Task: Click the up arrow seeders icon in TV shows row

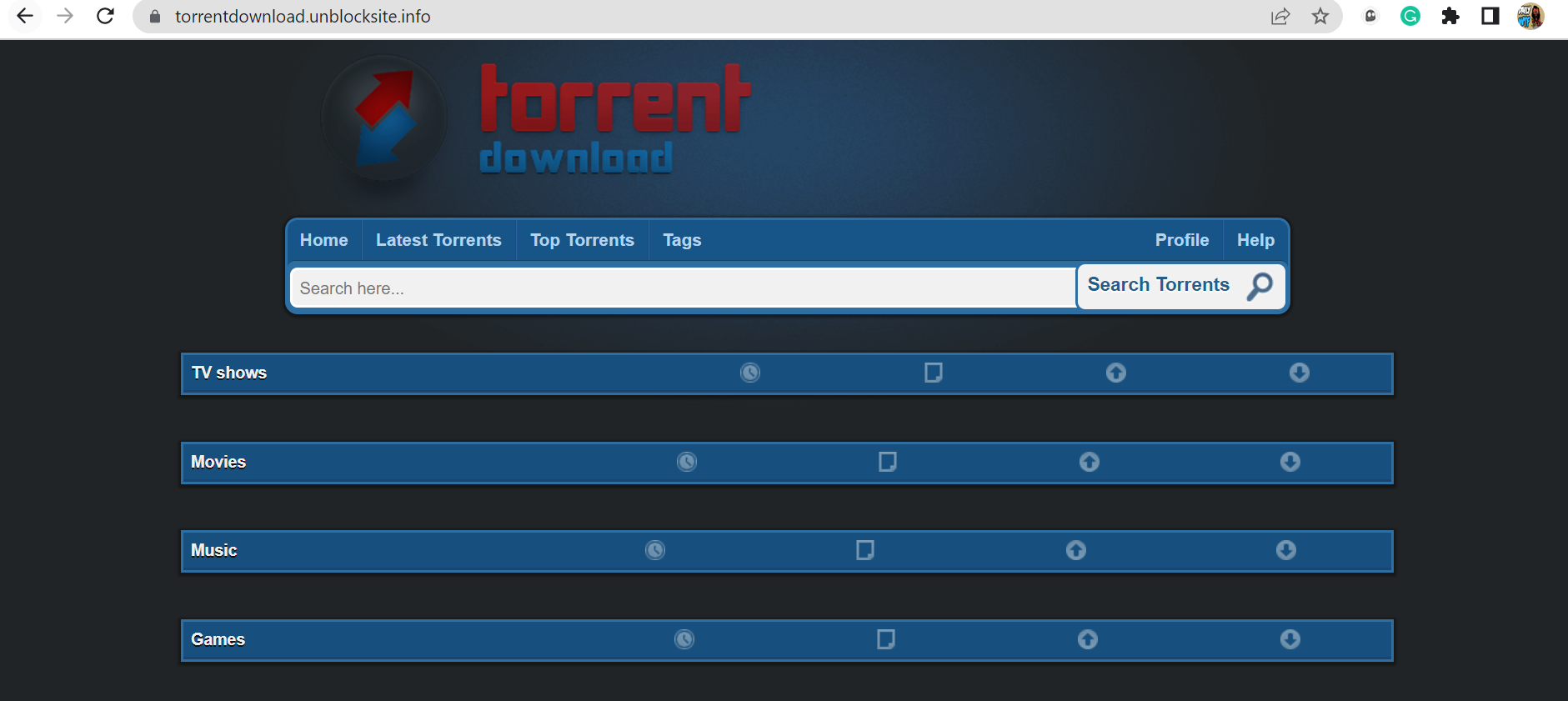Action: [1116, 373]
